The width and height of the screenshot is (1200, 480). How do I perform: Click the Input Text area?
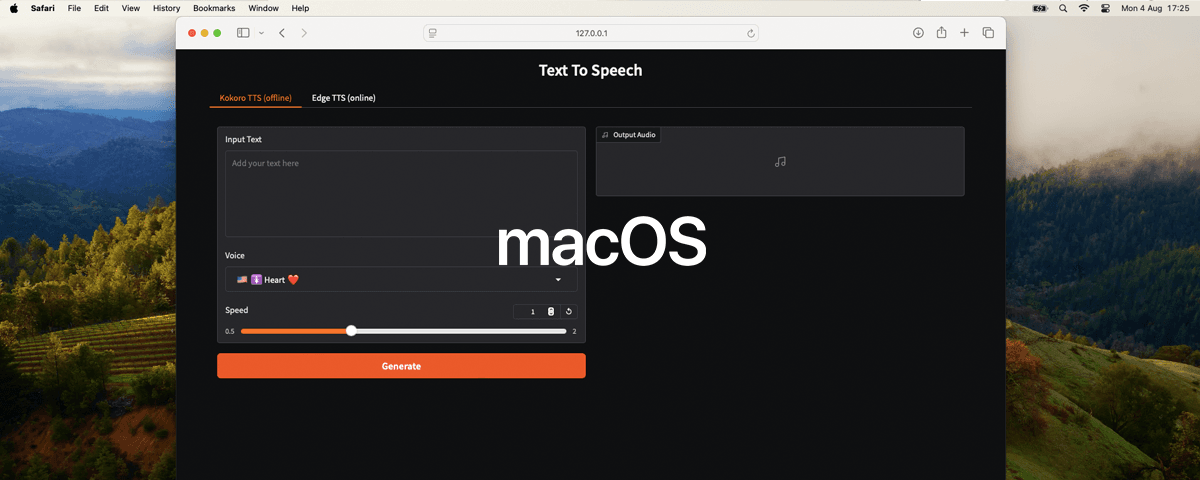point(401,193)
